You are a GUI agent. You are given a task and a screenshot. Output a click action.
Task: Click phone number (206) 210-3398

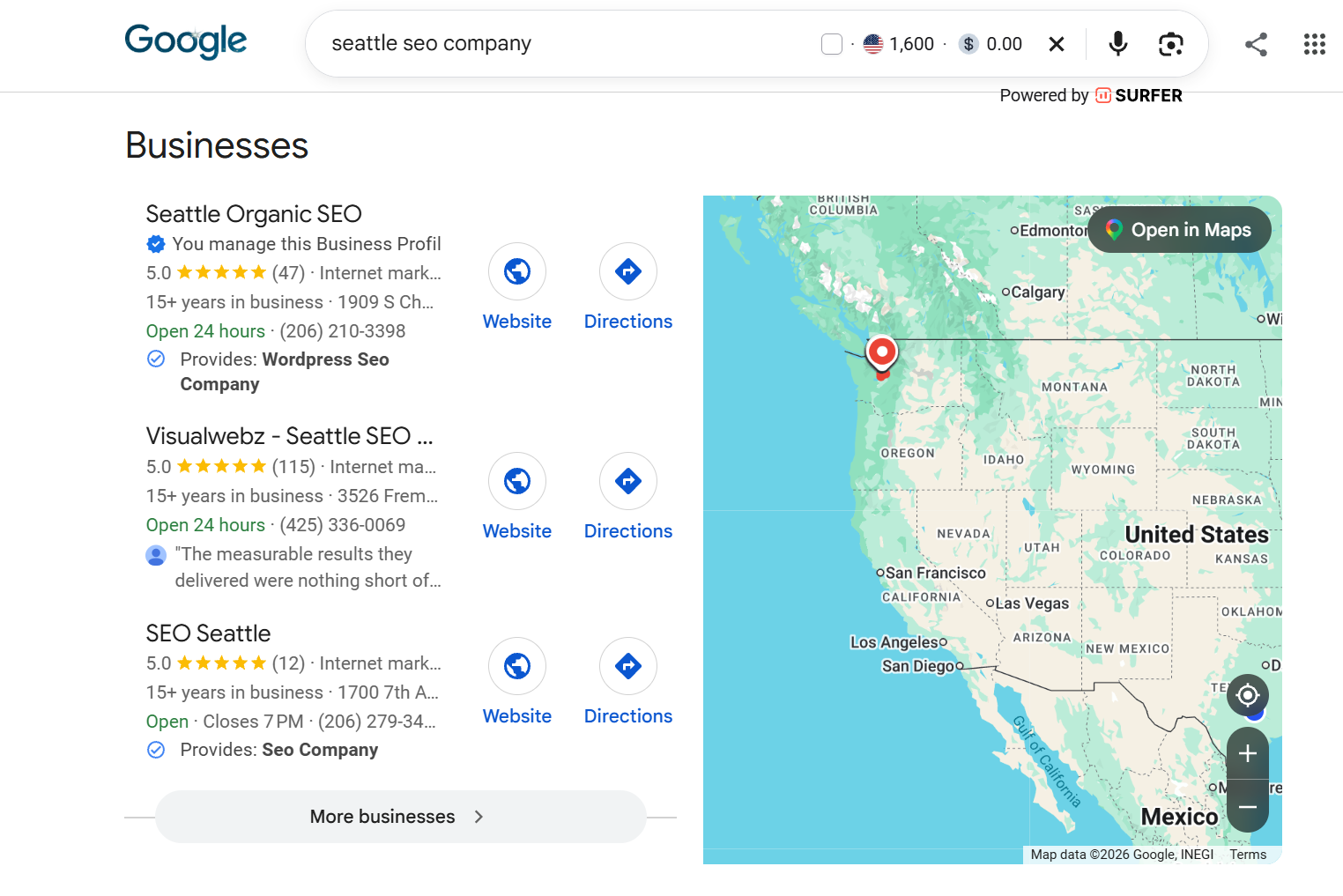(343, 331)
